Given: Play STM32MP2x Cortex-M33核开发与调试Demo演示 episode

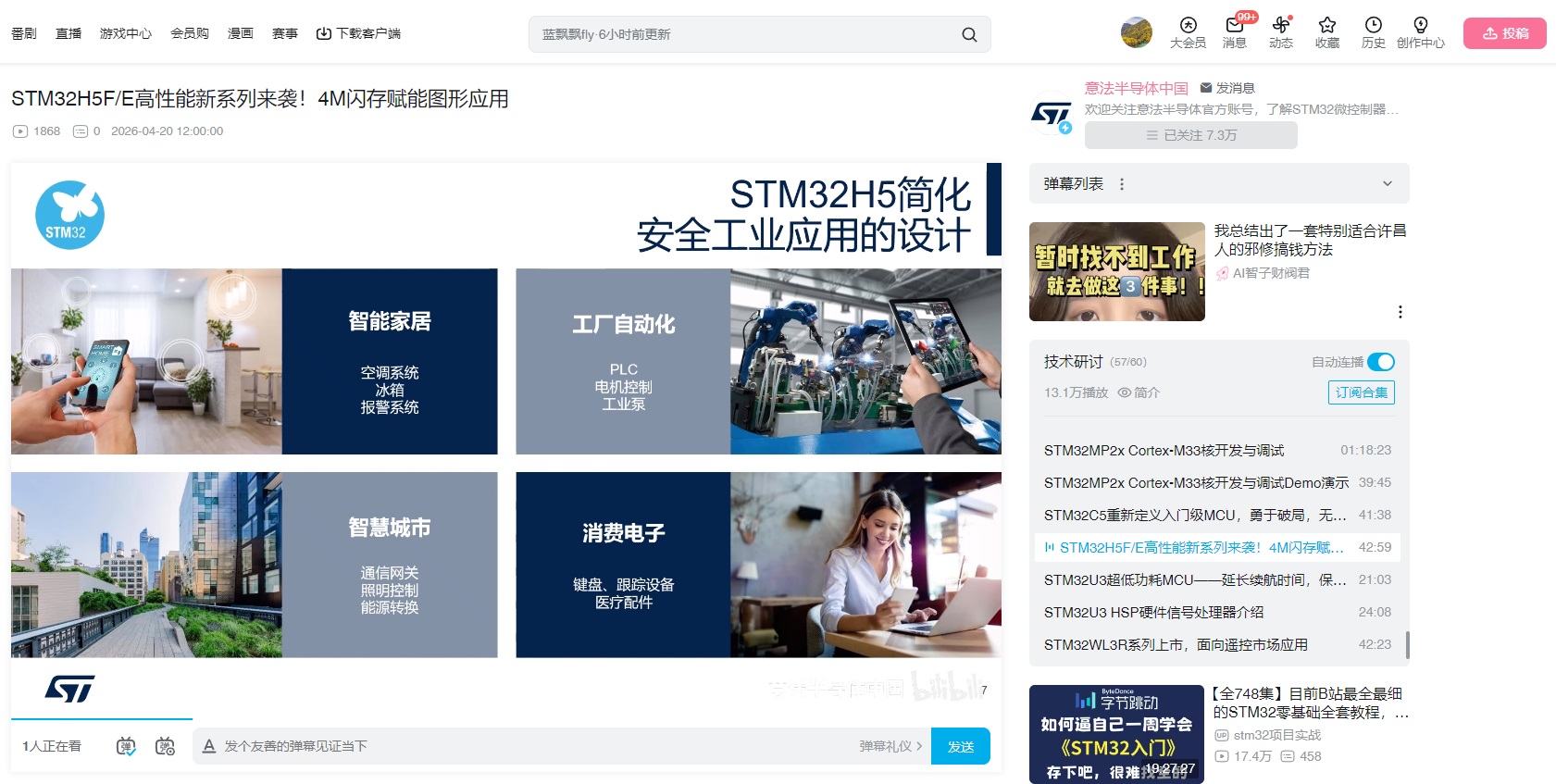Looking at the screenshot, I should (x=1217, y=482).
